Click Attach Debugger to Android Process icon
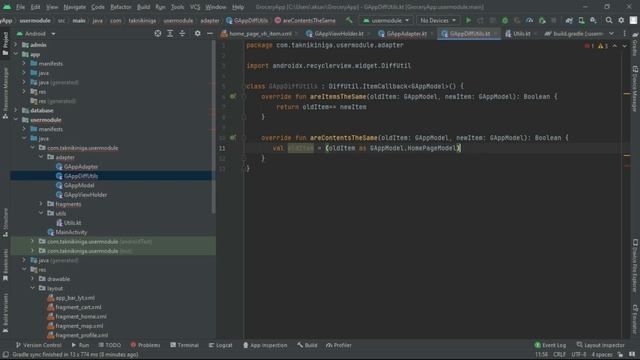This screenshot has width=640, height=360. [542, 20]
